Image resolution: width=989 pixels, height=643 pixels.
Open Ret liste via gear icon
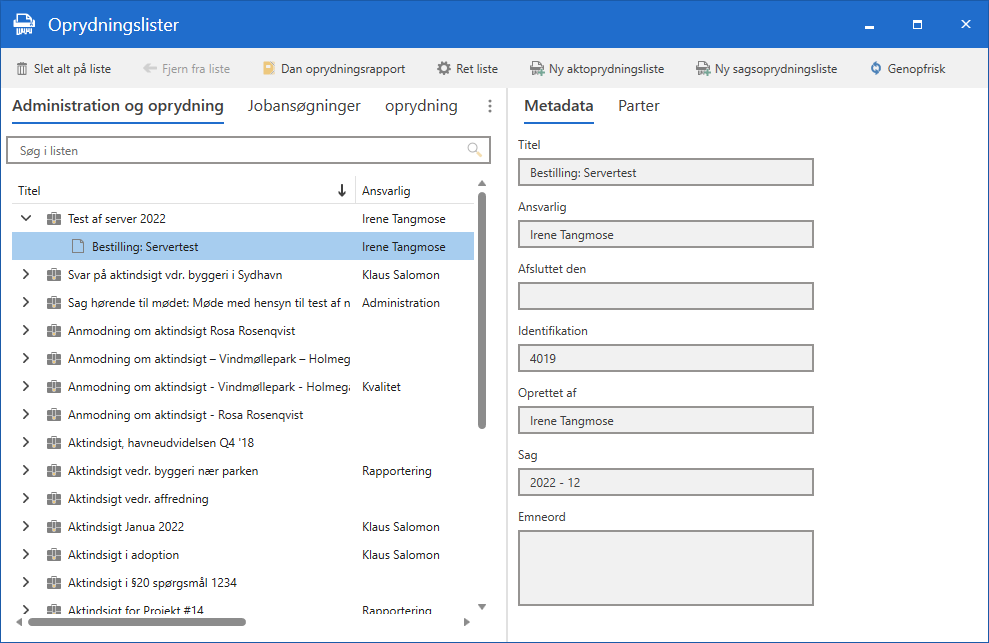point(444,69)
